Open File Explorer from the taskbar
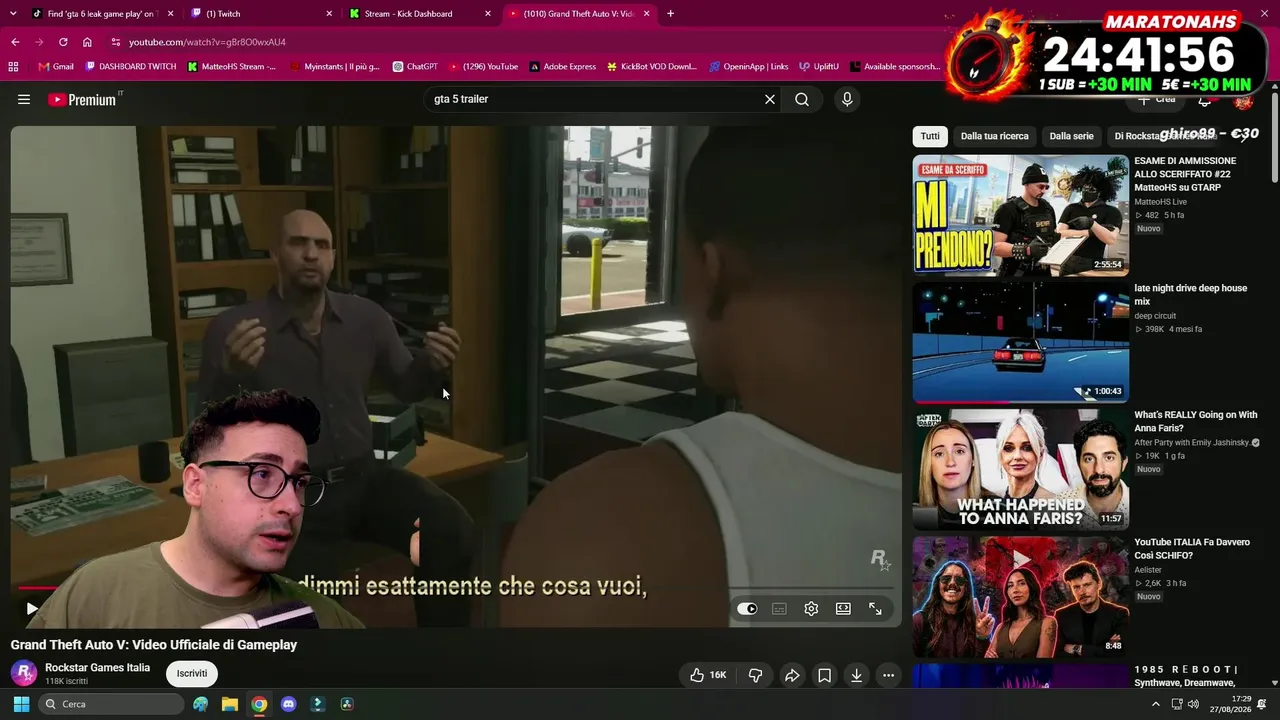1280x720 pixels. click(x=230, y=704)
